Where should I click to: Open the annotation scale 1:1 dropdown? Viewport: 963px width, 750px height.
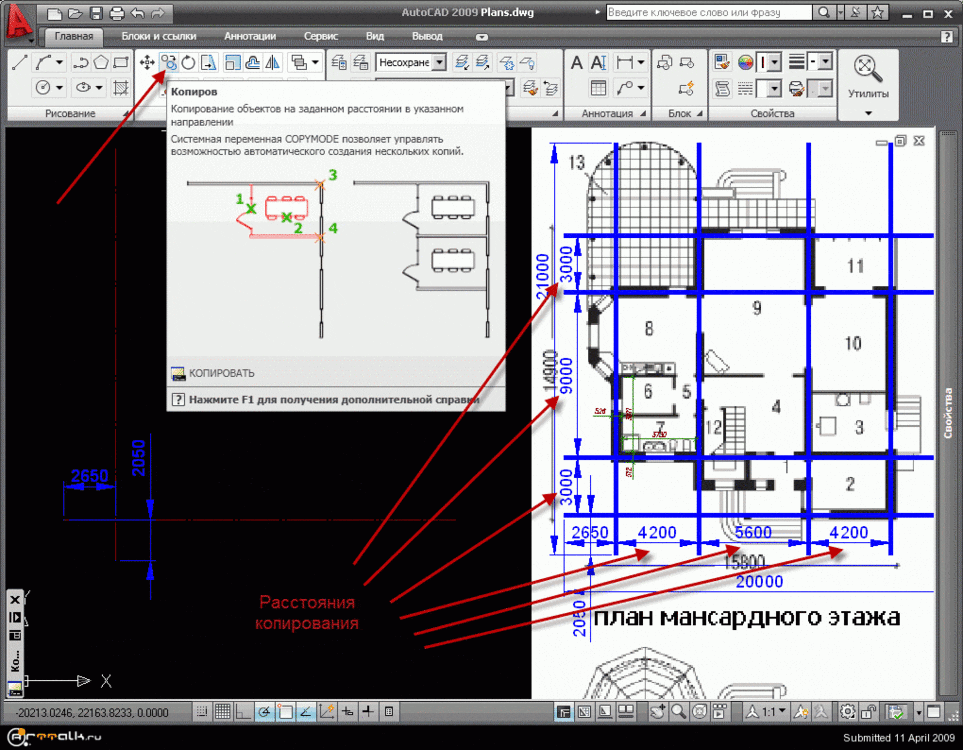(x=770, y=712)
